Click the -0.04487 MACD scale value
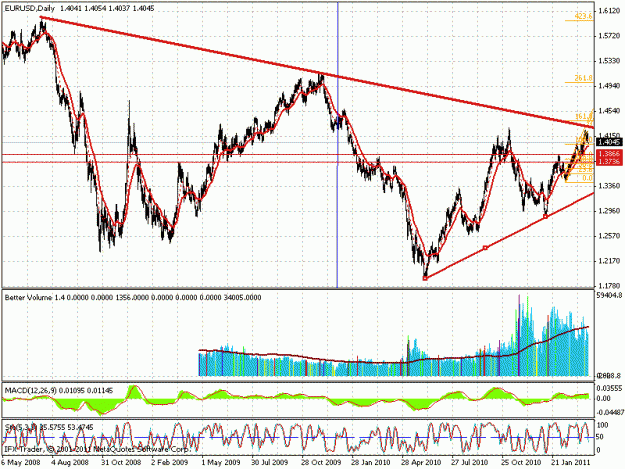625x469 pixels. (x=609, y=413)
